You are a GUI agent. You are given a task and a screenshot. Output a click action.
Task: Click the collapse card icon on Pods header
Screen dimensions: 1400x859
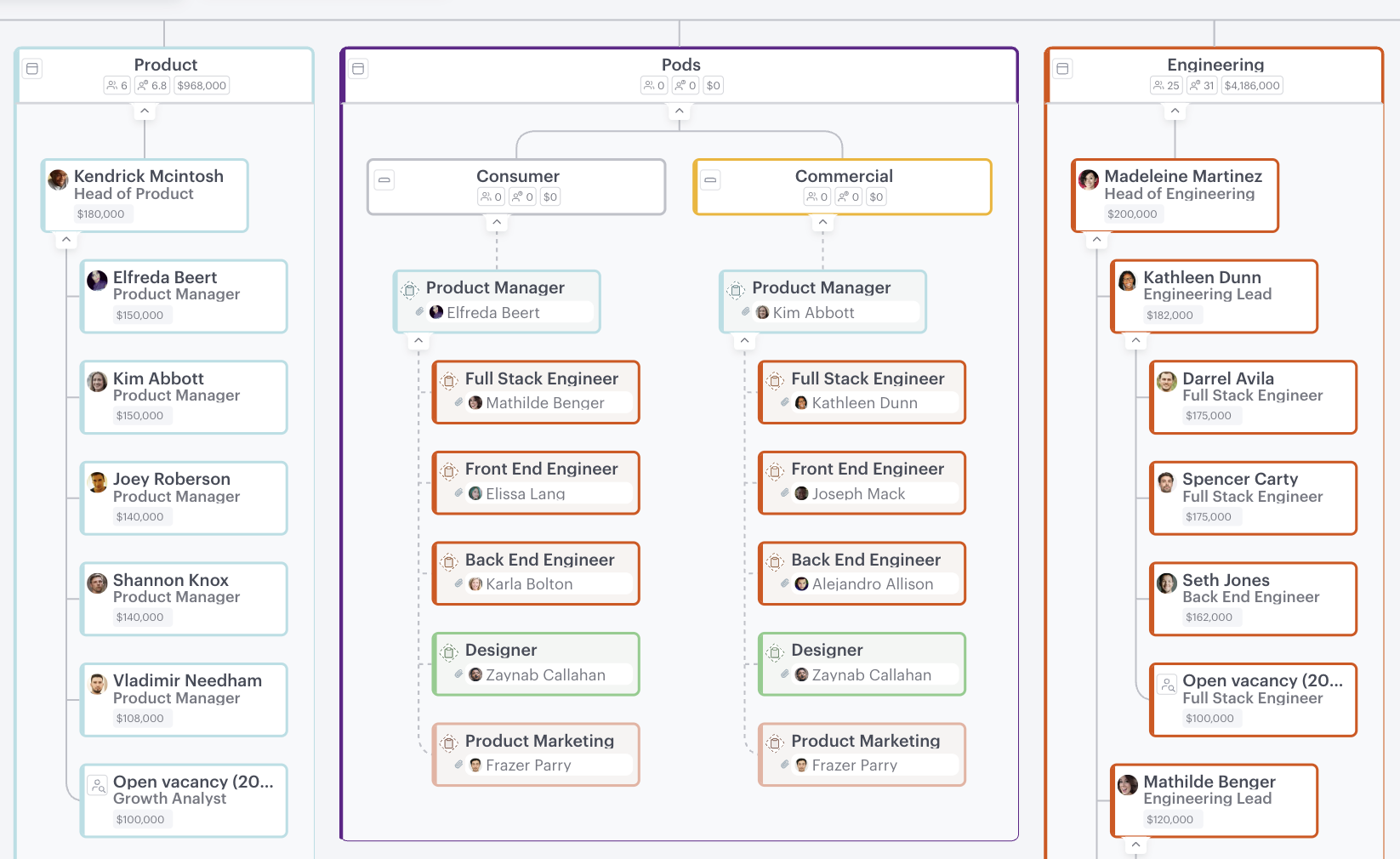[358, 69]
